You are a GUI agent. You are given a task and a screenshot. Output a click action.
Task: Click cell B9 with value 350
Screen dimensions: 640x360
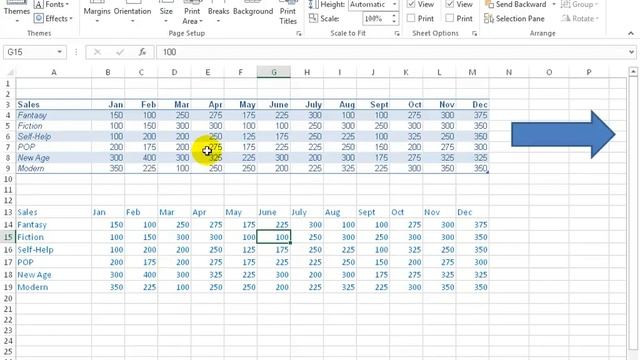[x=108, y=168]
